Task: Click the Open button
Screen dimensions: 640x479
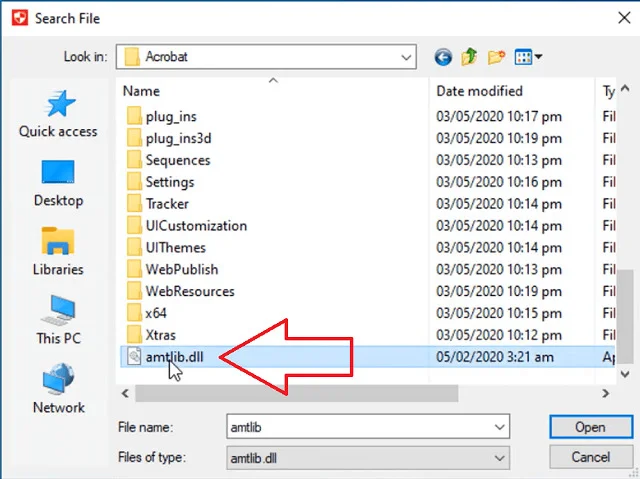Action: [591, 427]
